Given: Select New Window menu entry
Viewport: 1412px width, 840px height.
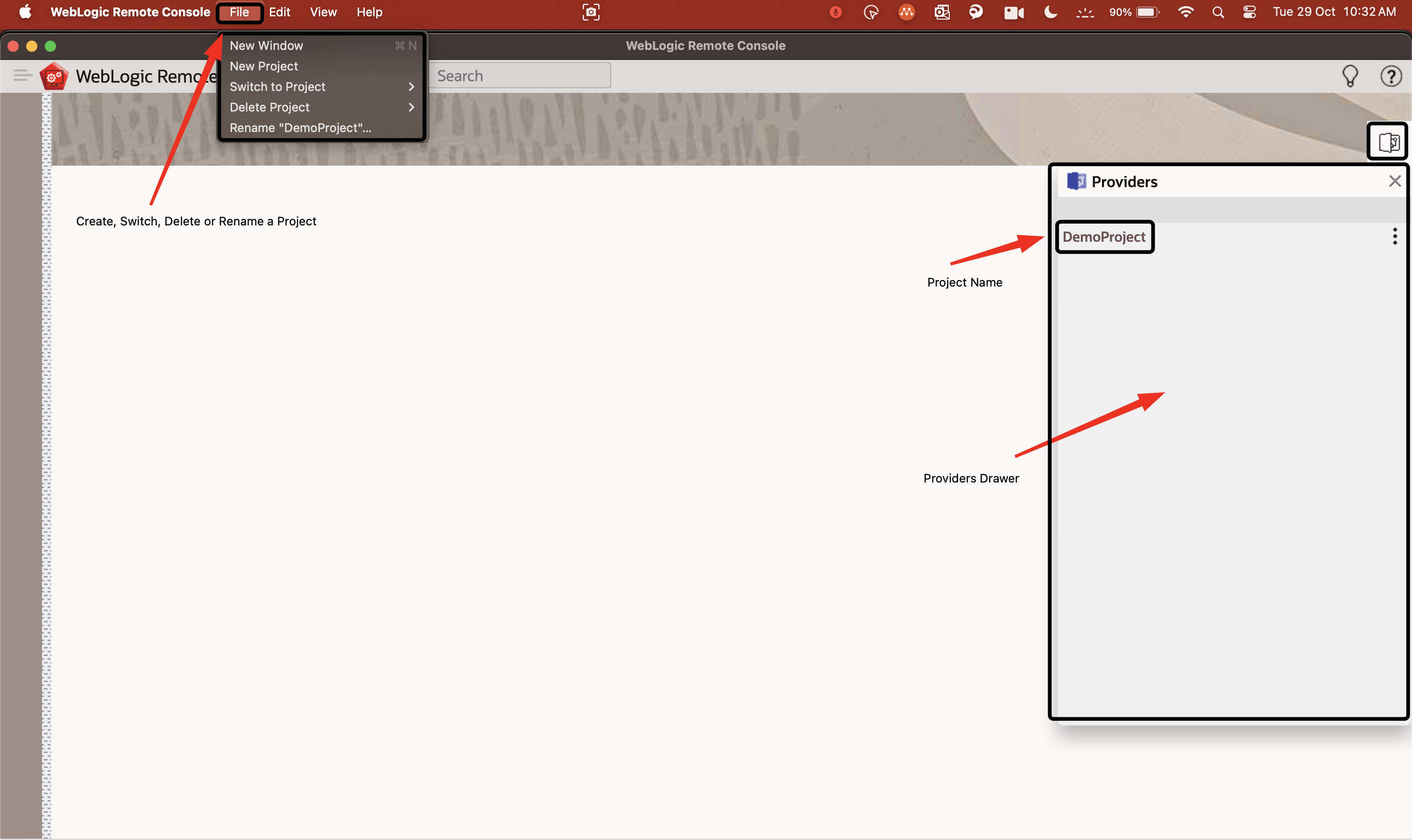Looking at the screenshot, I should point(266,45).
